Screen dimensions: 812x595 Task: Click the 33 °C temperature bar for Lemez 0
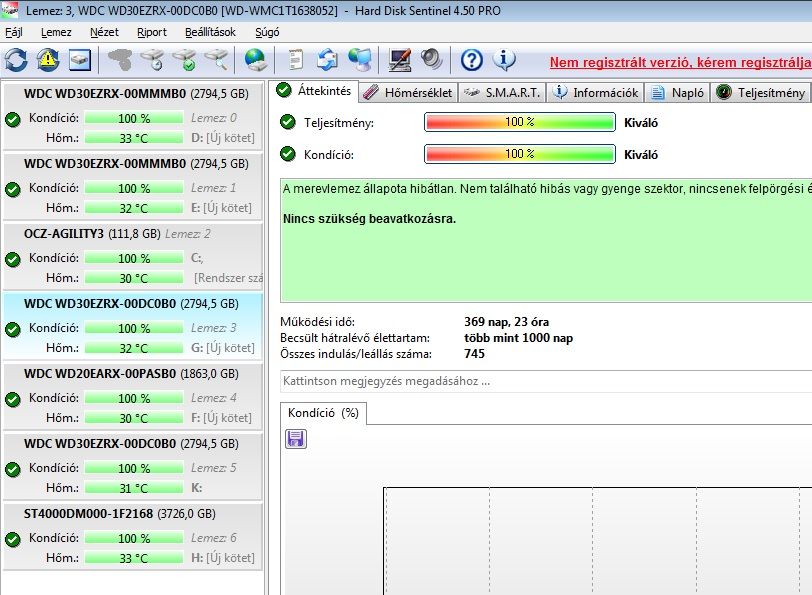[134, 138]
